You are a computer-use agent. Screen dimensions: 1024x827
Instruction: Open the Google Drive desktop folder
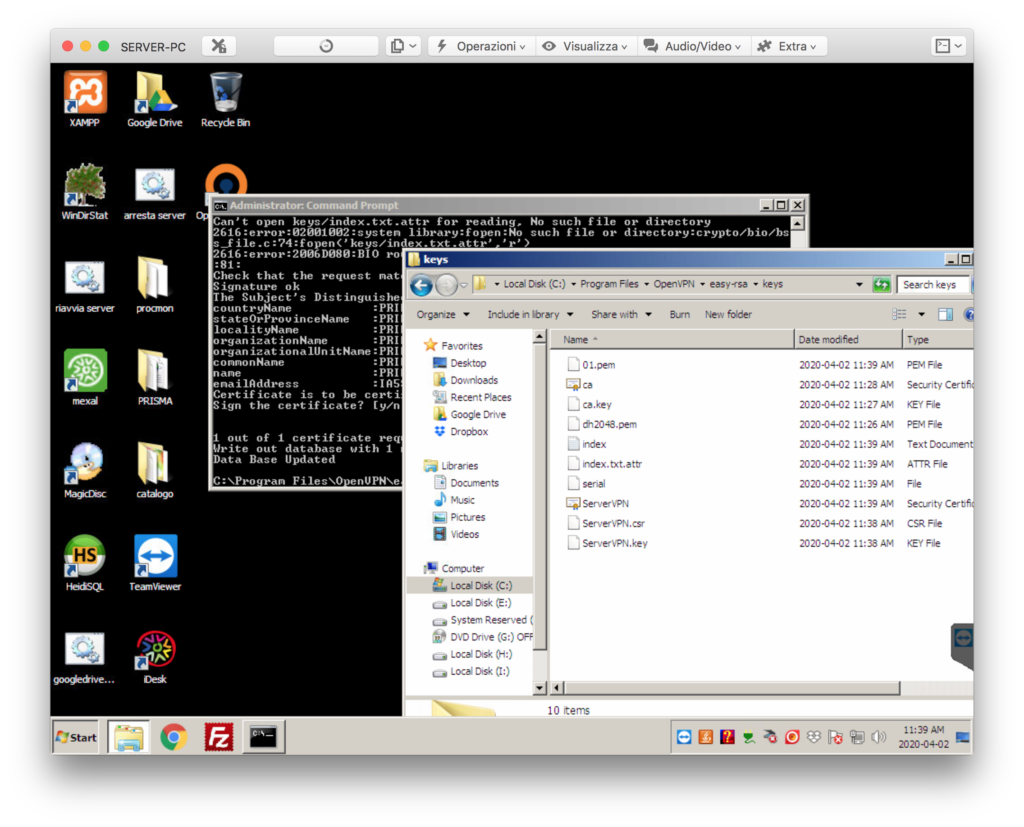click(155, 100)
